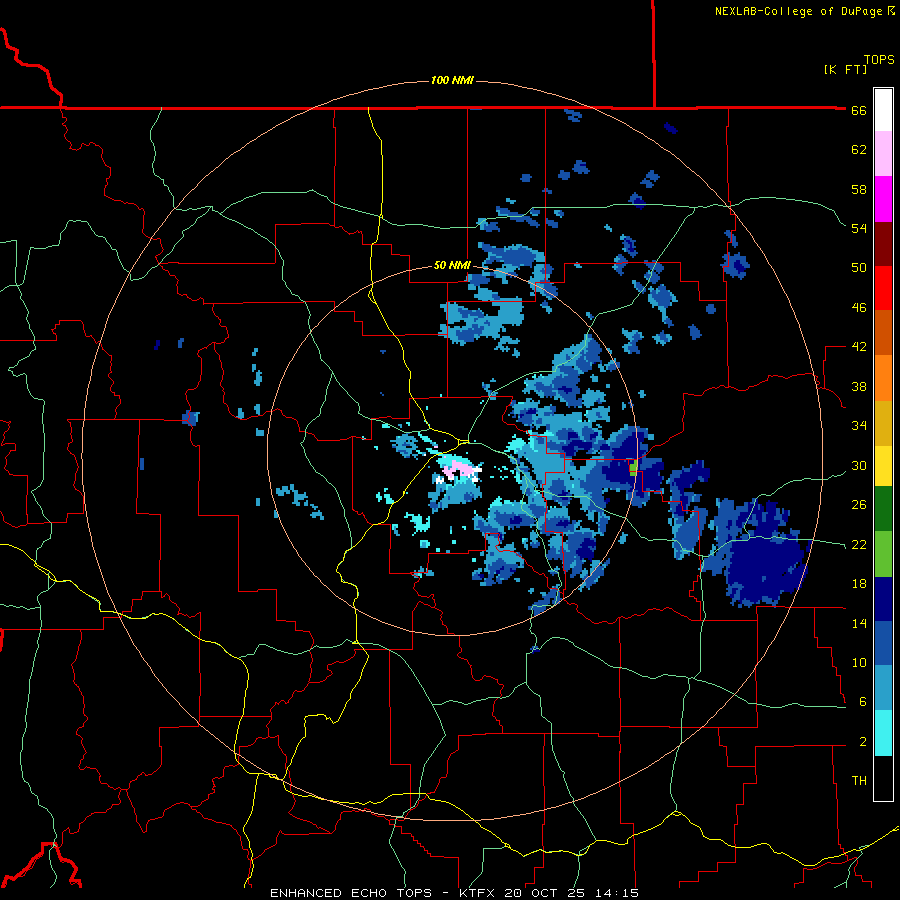Click the TOPS legend title
Viewport: 900px width, 900px height.
879,60
